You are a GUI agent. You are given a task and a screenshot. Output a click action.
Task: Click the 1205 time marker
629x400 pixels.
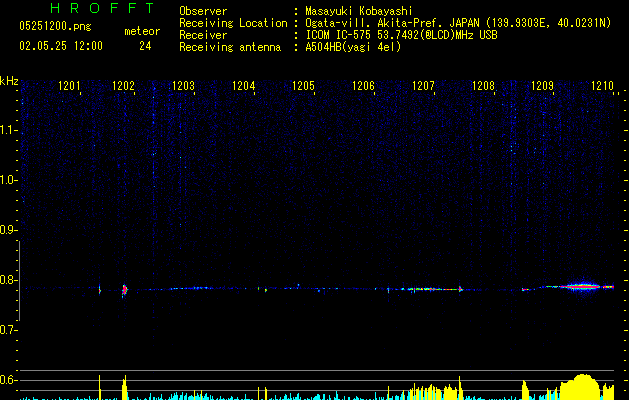pyautogui.click(x=303, y=85)
